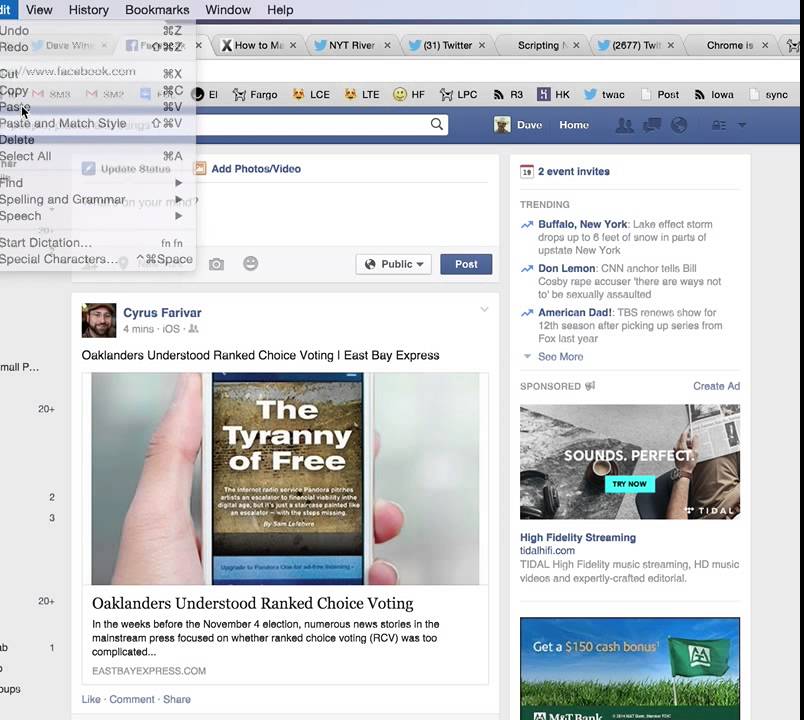Open the Fargo bookmark
The width and height of the screenshot is (804, 720).
pyautogui.click(x=255, y=94)
